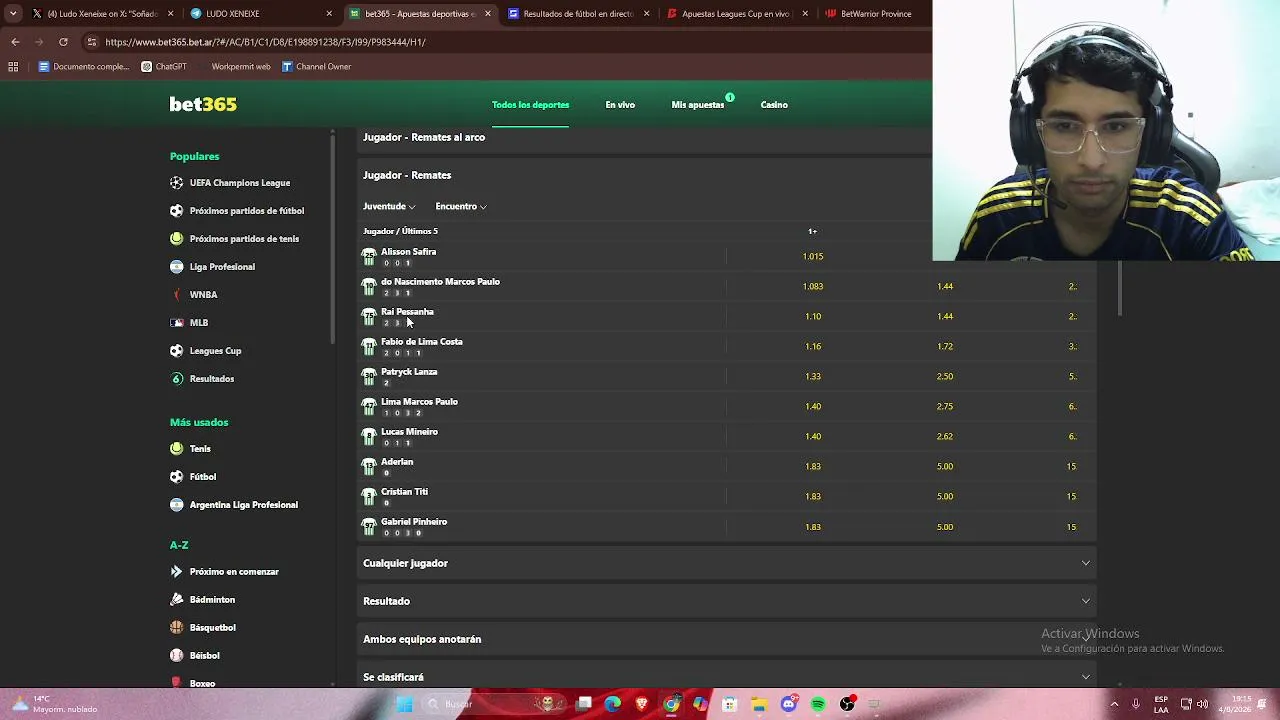
Task: Open the ChatGPT bookmark
Action: pyautogui.click(x=164, y=67)
